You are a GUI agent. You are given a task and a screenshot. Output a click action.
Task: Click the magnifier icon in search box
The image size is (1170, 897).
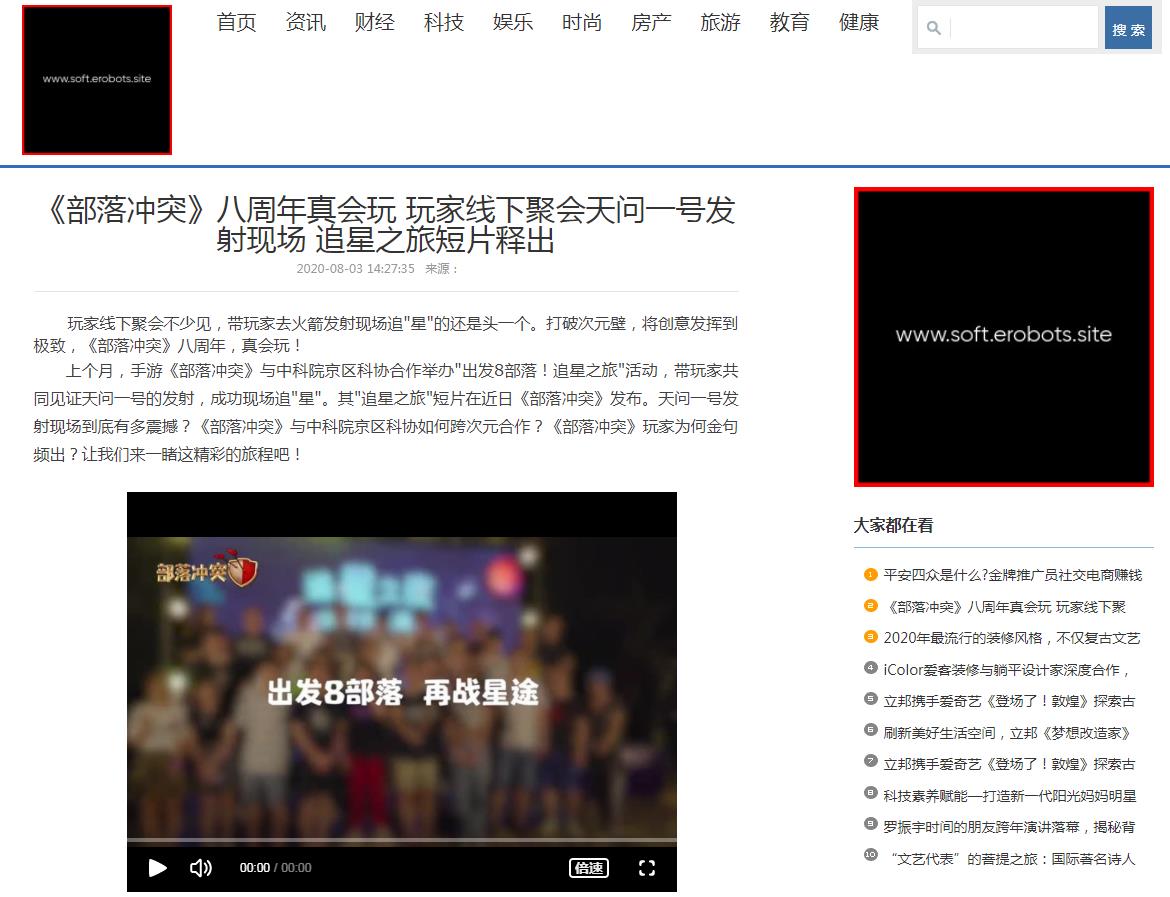[933, 28]
